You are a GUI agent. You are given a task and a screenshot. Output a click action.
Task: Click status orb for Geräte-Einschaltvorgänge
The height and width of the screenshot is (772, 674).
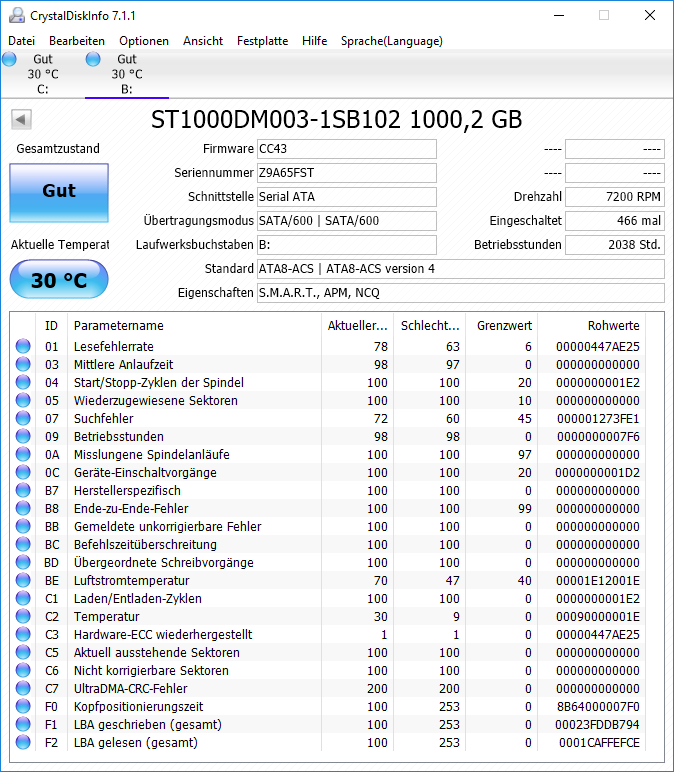tap(23, 472)
